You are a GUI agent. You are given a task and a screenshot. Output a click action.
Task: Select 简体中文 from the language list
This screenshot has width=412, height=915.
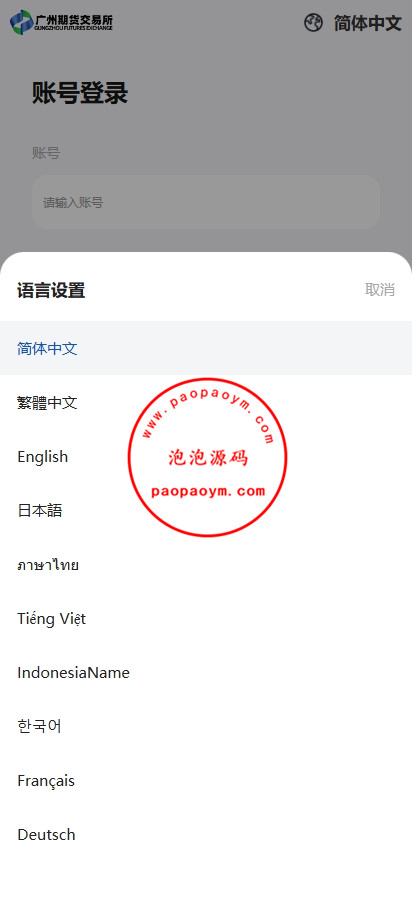[x=206, y=348]
